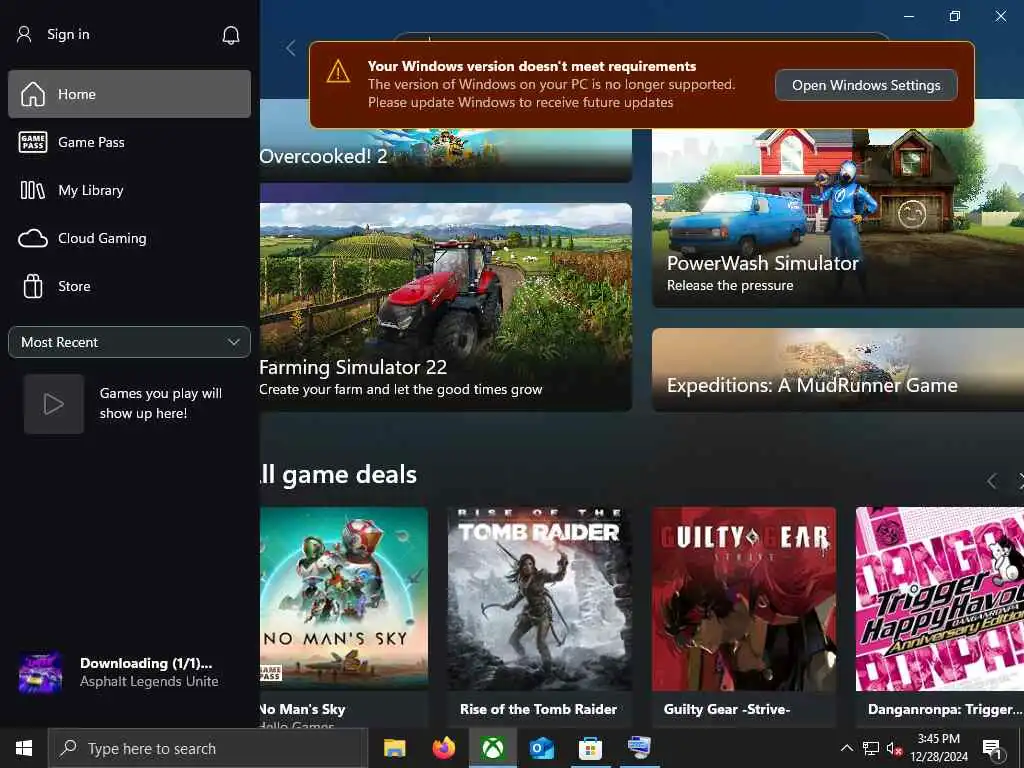The image size is (1024, 768).
Task: Click the Sign in user icon
Action: [24, 34]
